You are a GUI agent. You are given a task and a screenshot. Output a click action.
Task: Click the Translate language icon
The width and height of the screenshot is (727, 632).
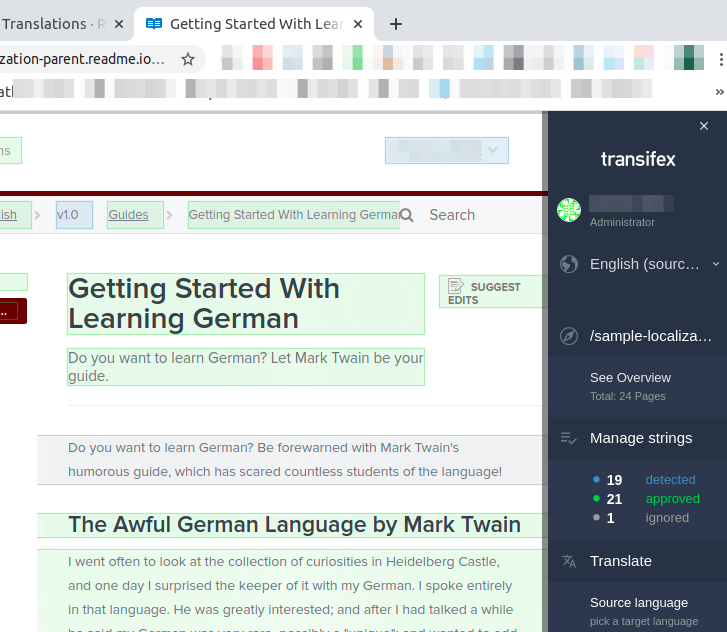click(569, 561)
